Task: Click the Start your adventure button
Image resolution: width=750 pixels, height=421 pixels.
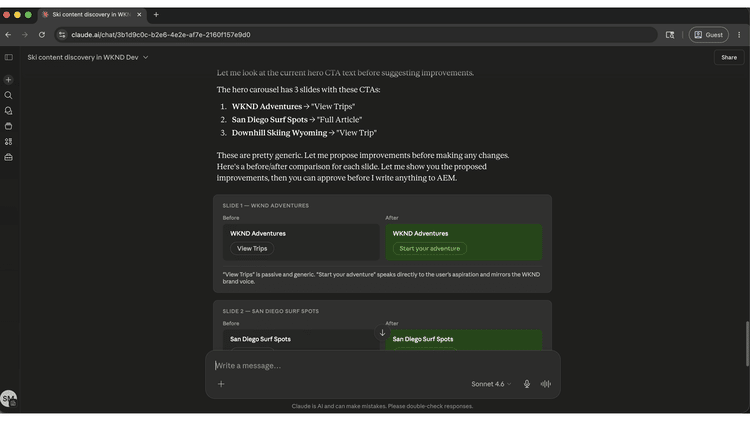Action: 430,248
